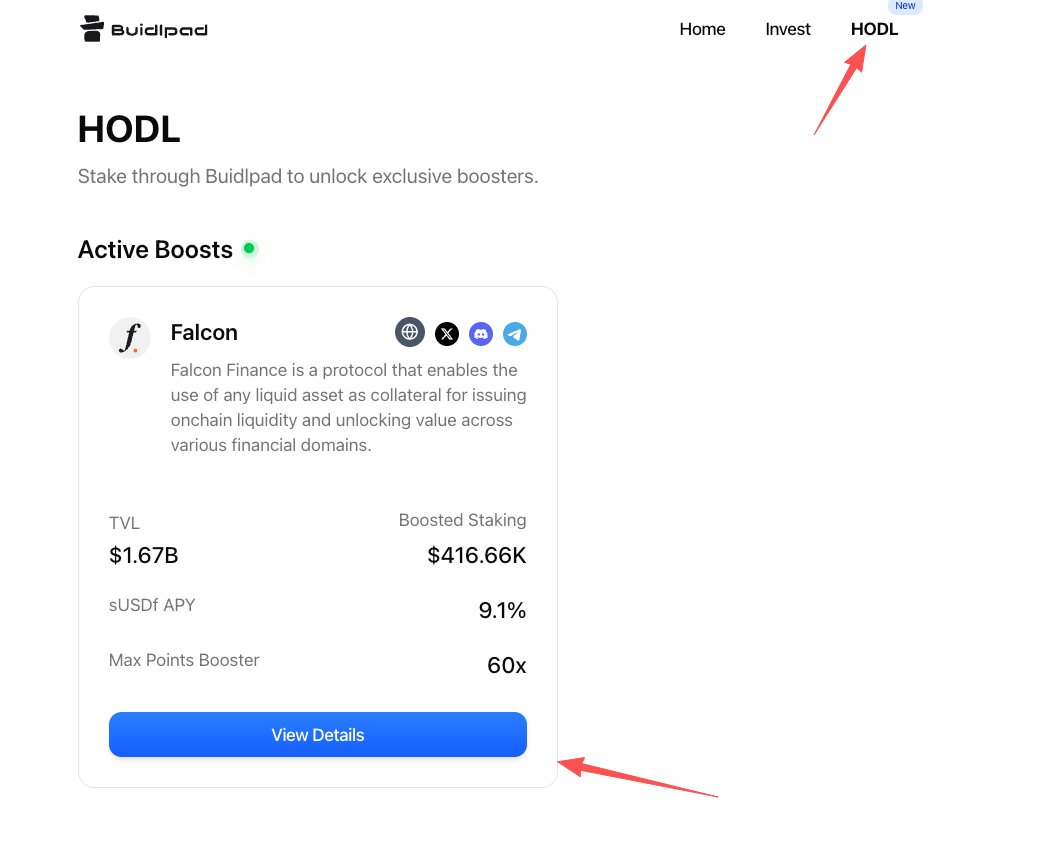
Task: Click the sUSDf APY 9.1% value
Action: coord(502,610)
